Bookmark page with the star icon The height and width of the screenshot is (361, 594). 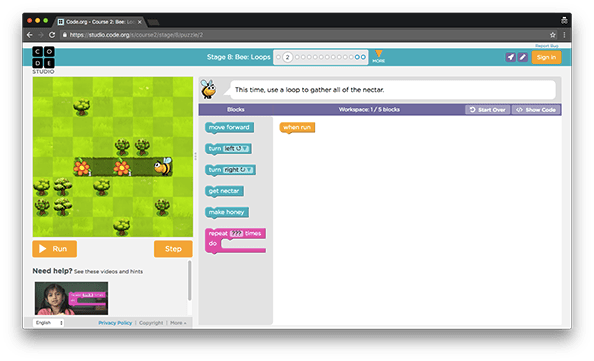click(552, 35)
